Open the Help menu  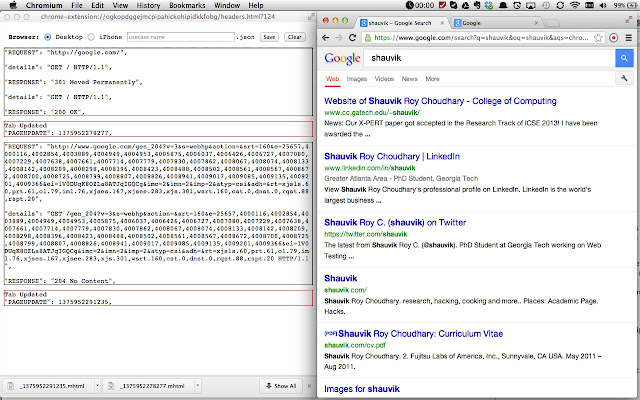(x=256, y=5)
